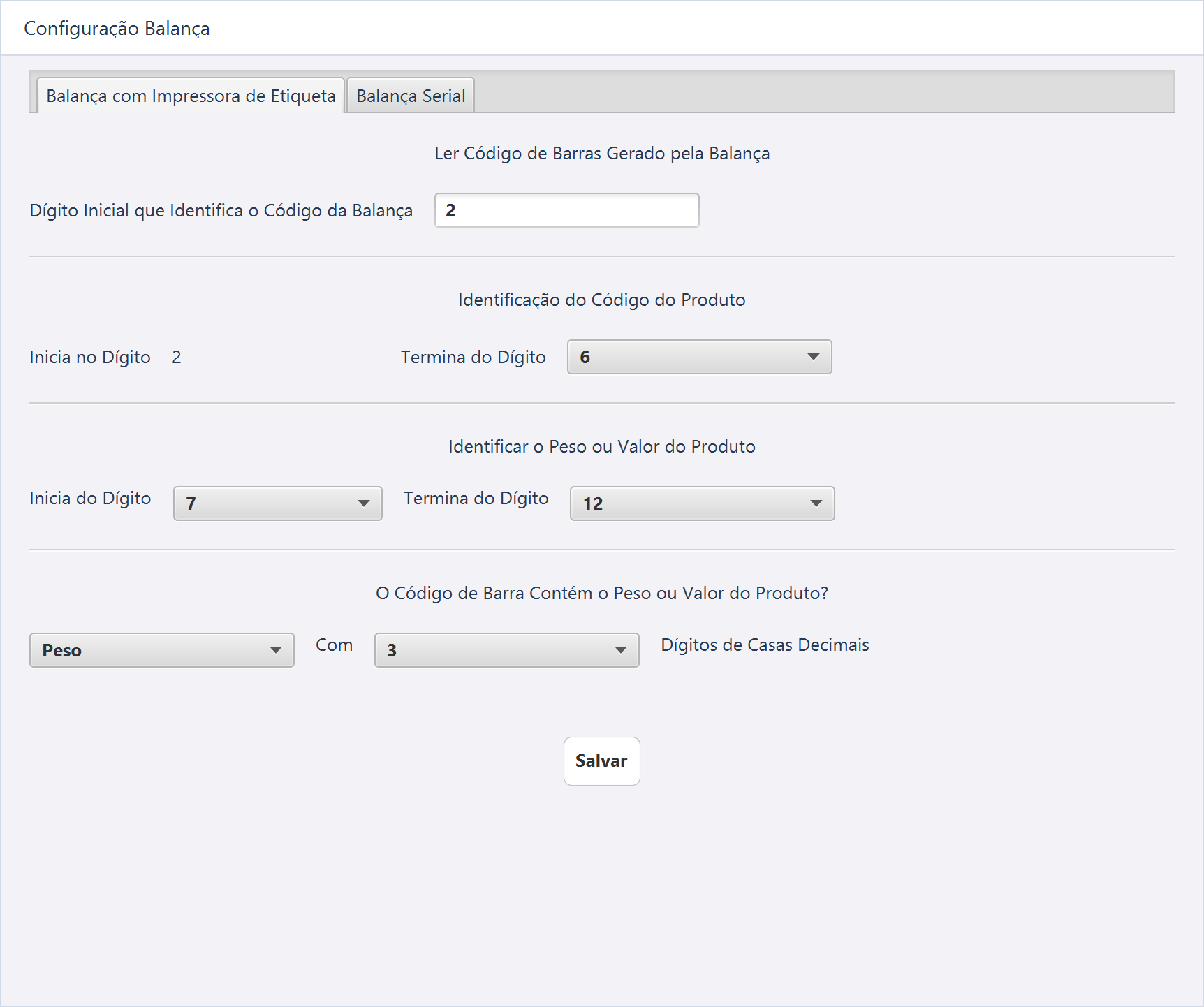Open the Termina do Dígito dropdown showing 12
Image resolution: width=1204 pixels, height=1007 pixels.
tap(702, 503)
